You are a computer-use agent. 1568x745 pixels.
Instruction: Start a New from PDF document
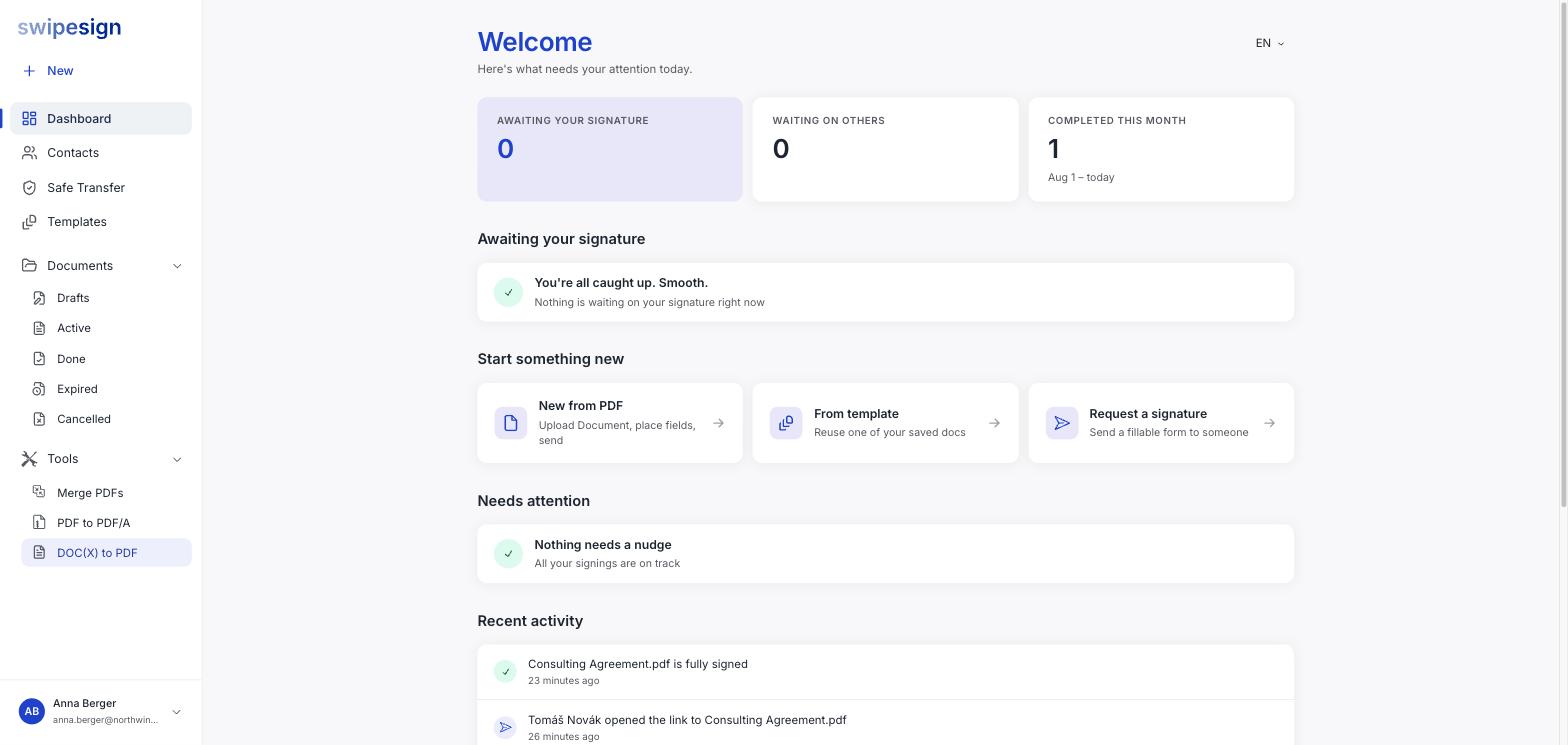click(x=610, y=423)
